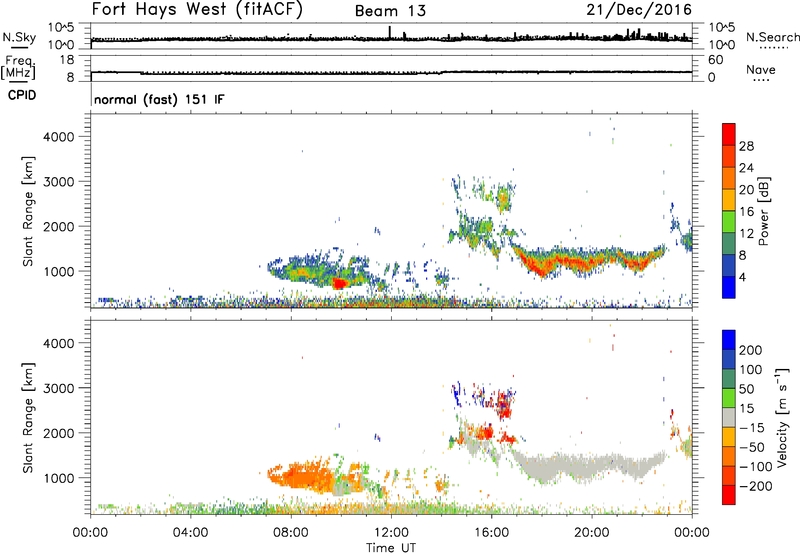The height and width of the screenshot is (554, 800).
Task: Select the 3000 tick on velocity panel
Action: point(59,388)
